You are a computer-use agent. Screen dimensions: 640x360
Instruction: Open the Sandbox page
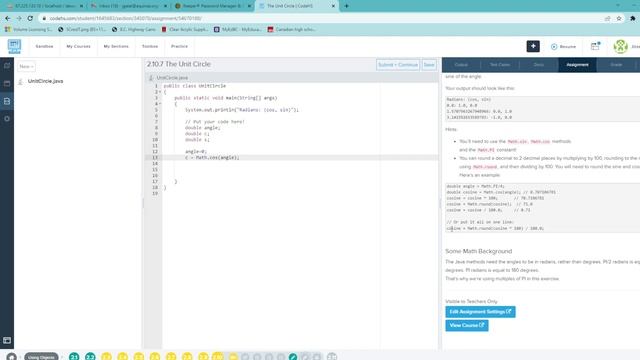[44, 47]
